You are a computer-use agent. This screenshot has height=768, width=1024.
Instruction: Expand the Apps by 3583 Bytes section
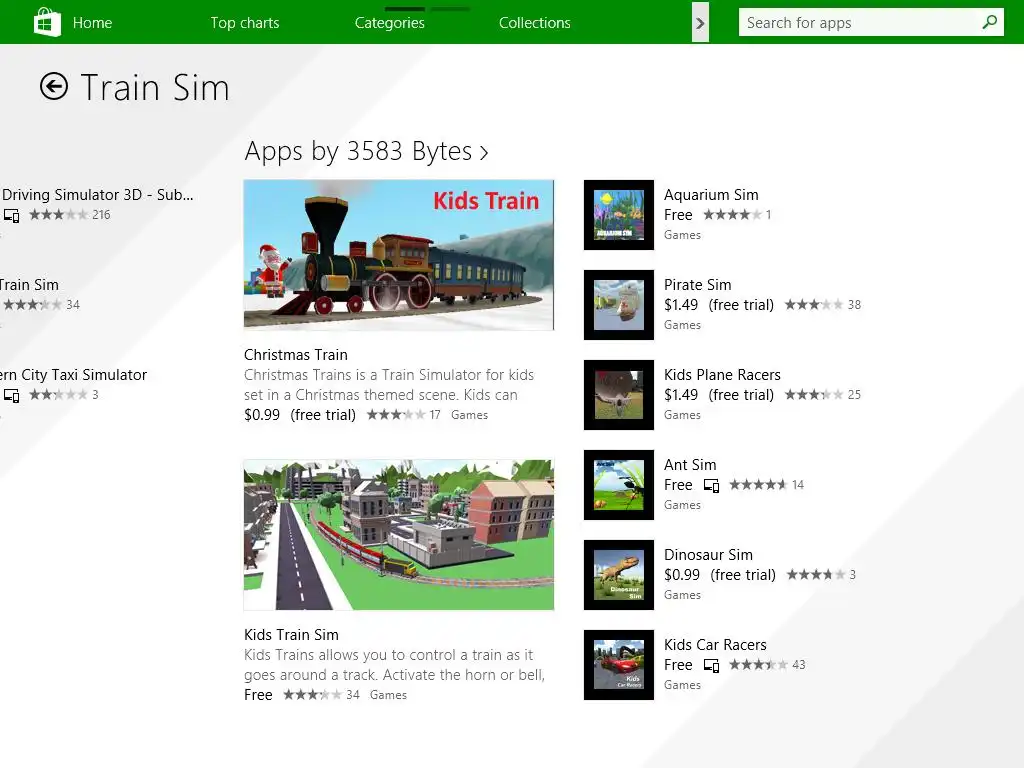[366, 151]
